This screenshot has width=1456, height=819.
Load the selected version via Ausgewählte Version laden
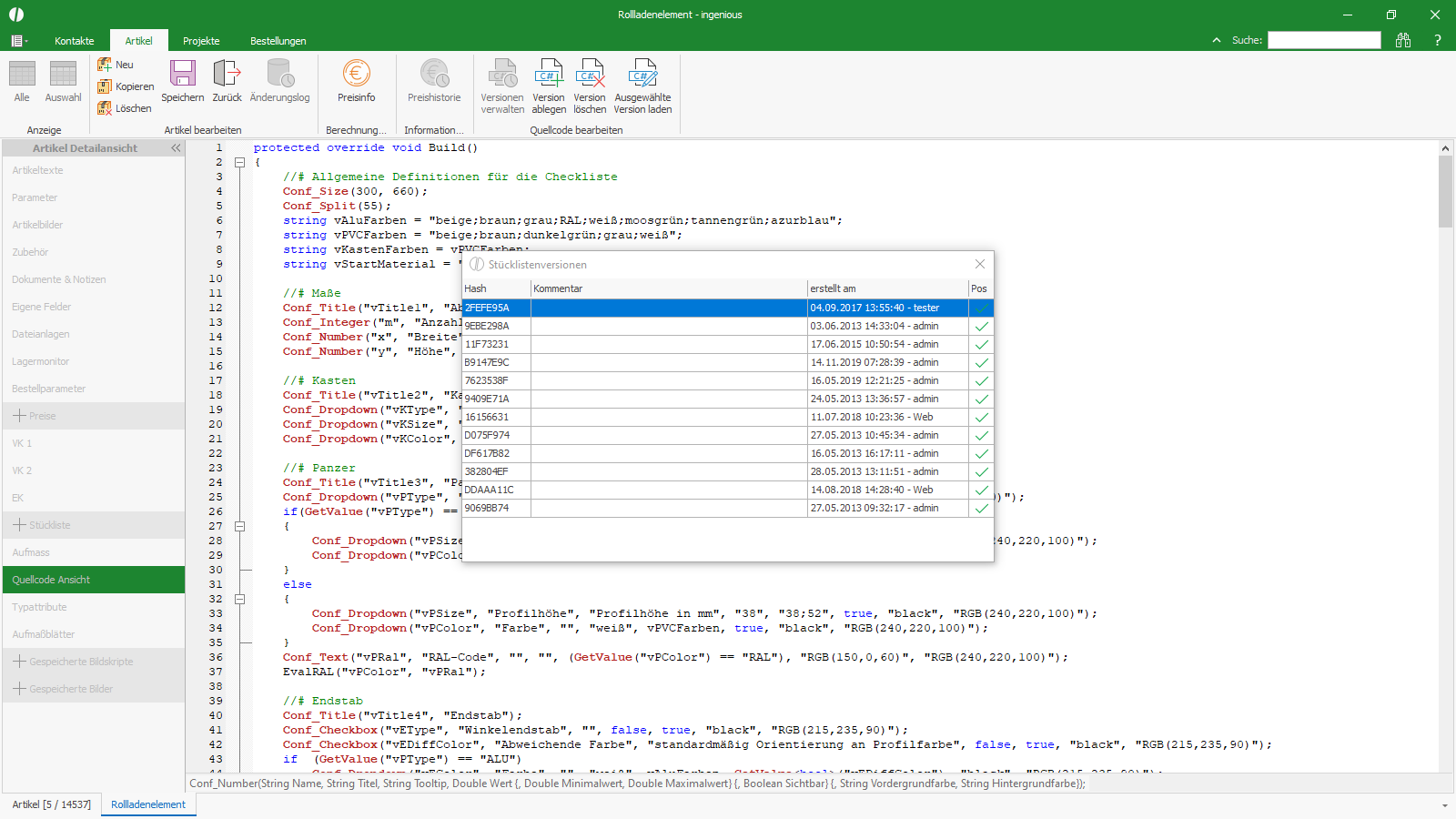point(642,75)
